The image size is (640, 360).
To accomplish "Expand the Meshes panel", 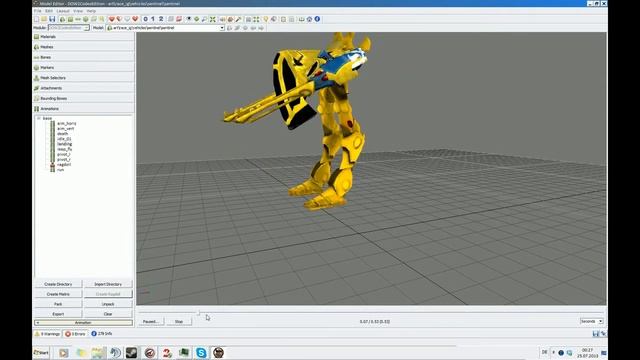I will tap(83, 47).
